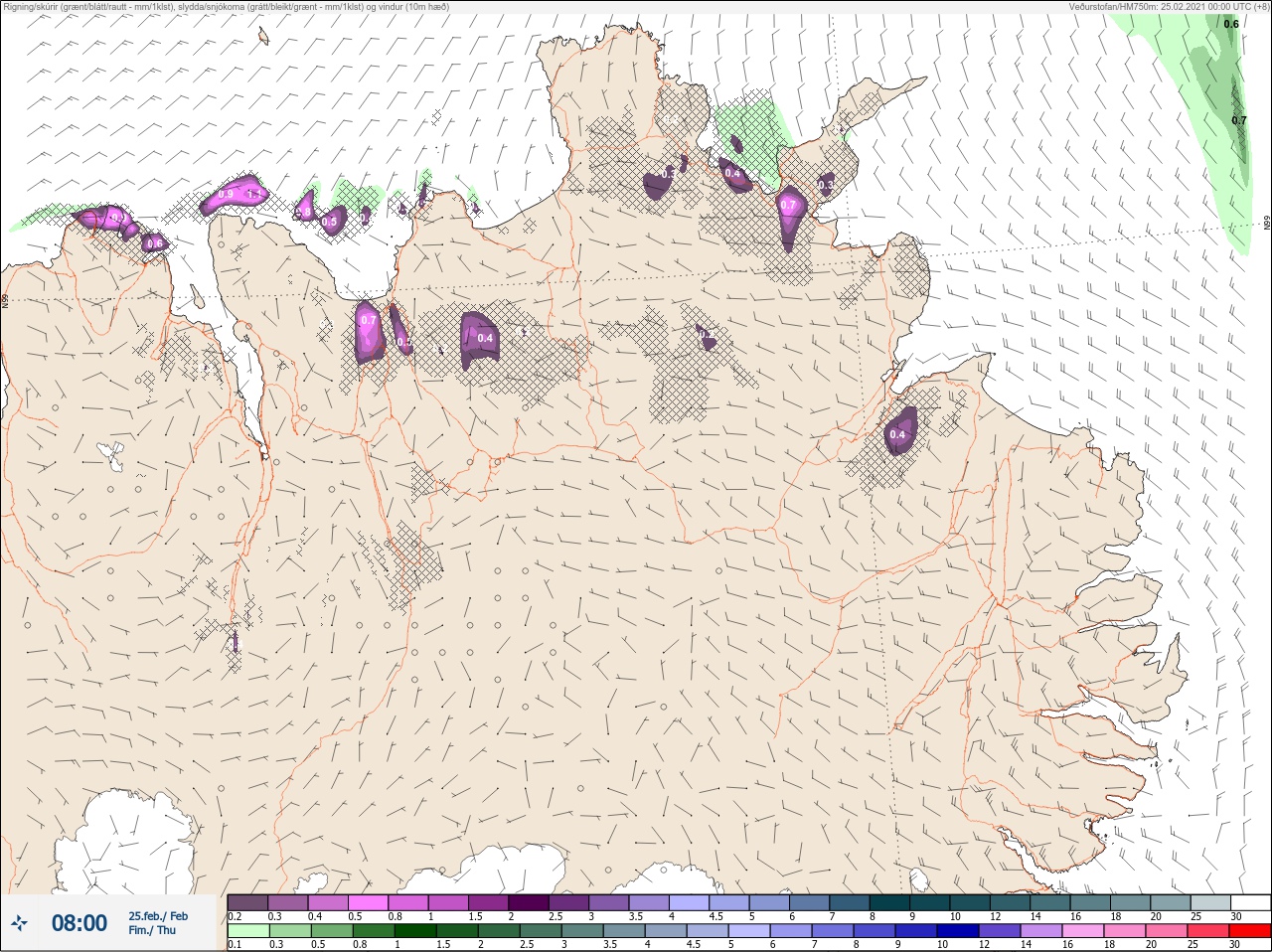The width and height of the screenshot is (1272, 952).
Task: Click the '16' label in the bottom legend row
Action: pos(1068,944)
